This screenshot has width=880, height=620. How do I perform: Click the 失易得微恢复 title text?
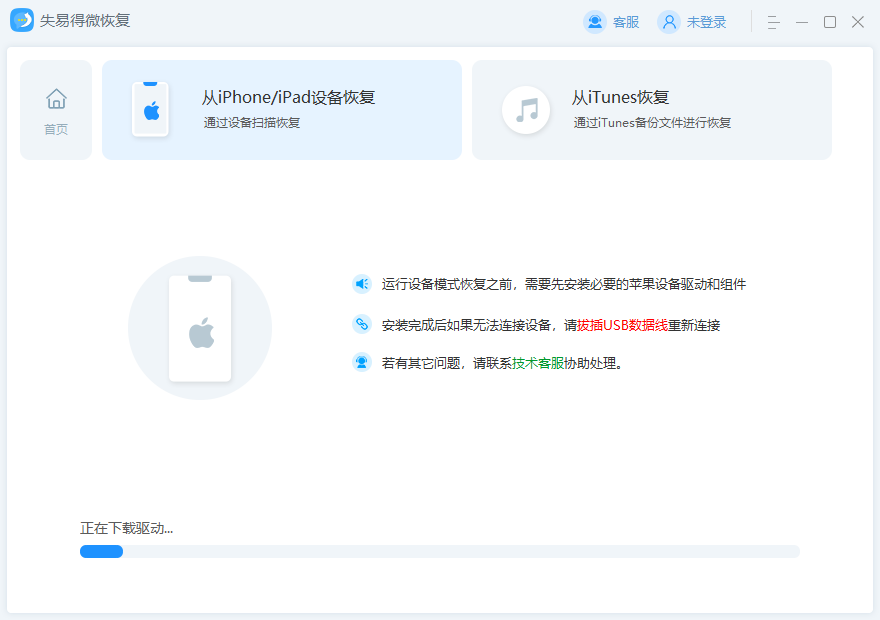click(85, 20)
